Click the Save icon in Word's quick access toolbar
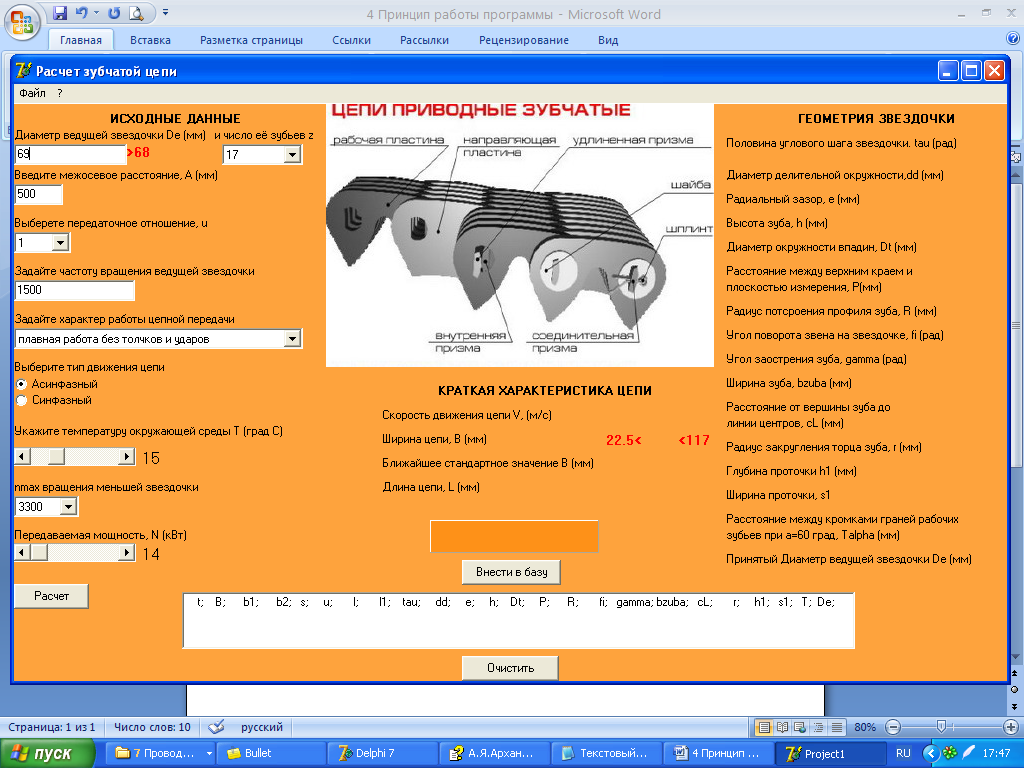This screenshot has width=1024, height=768. point(60,13)
